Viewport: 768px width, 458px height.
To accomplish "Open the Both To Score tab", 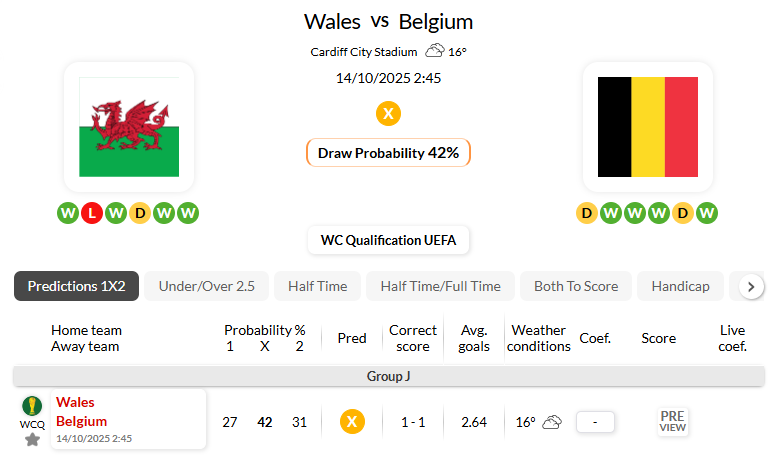I will pos(576,286).
